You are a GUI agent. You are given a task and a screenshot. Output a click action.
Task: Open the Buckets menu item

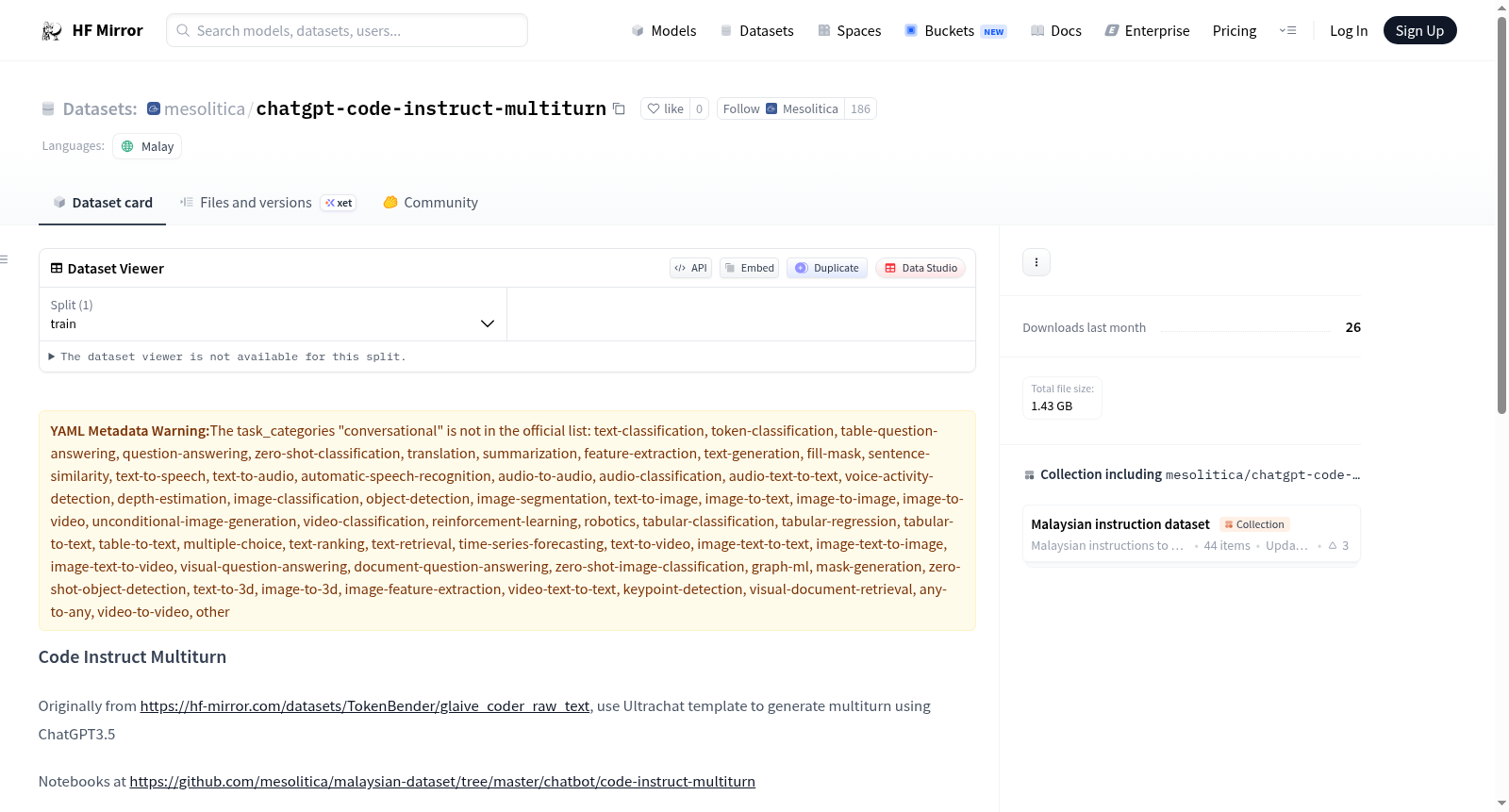[955, 30]
